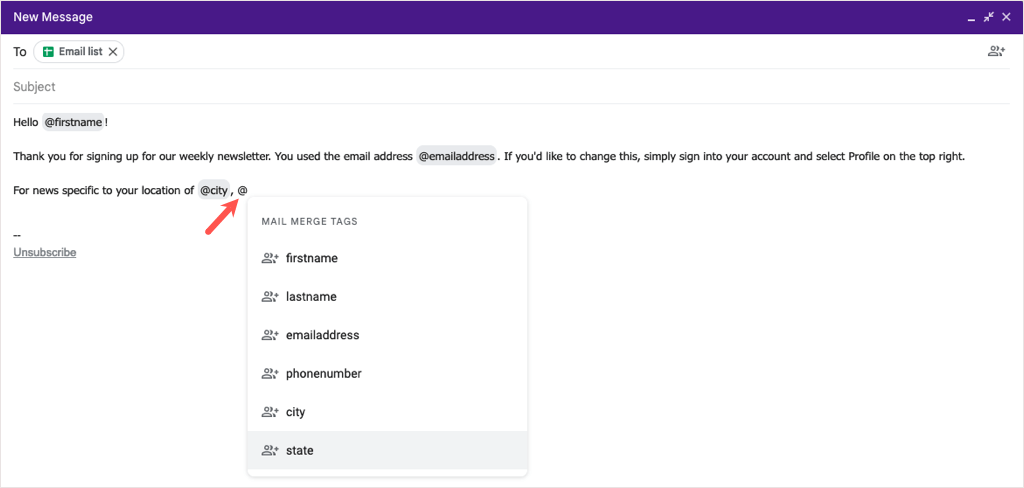Select firstname merge tag from list
The width and height of the screenshot is (1024, 488).
pos(311,258)
